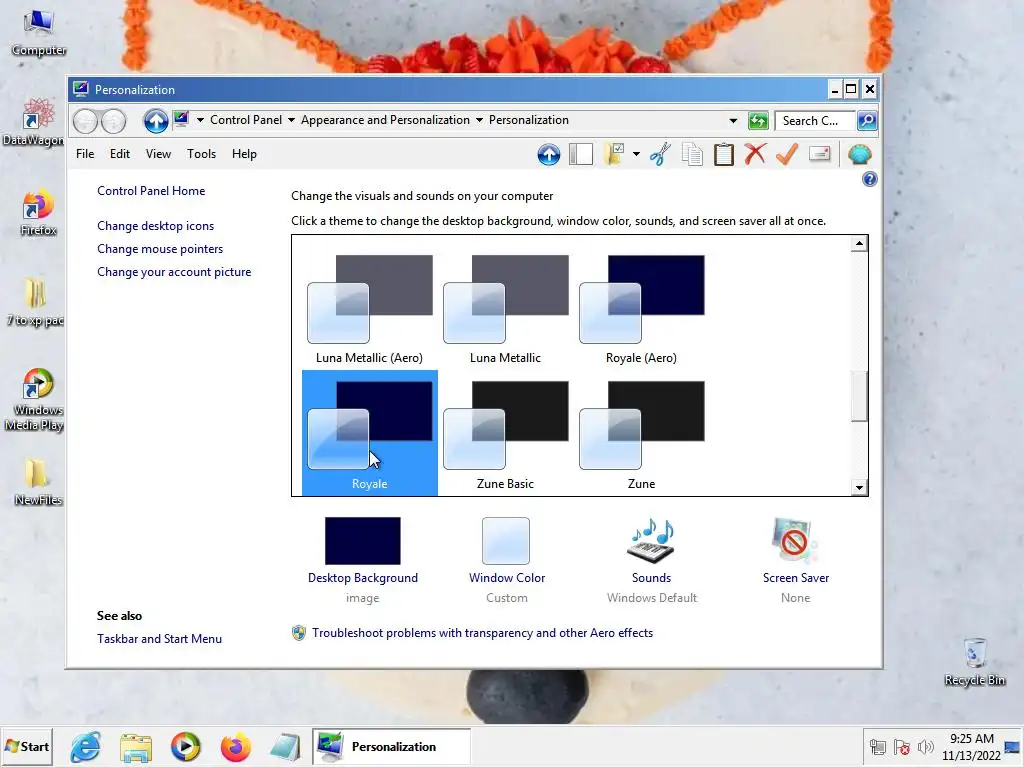Viewport: 1024px width, 768px height.
Task: Open Windows Explorer from taskbar
Action: coord(136,747)
